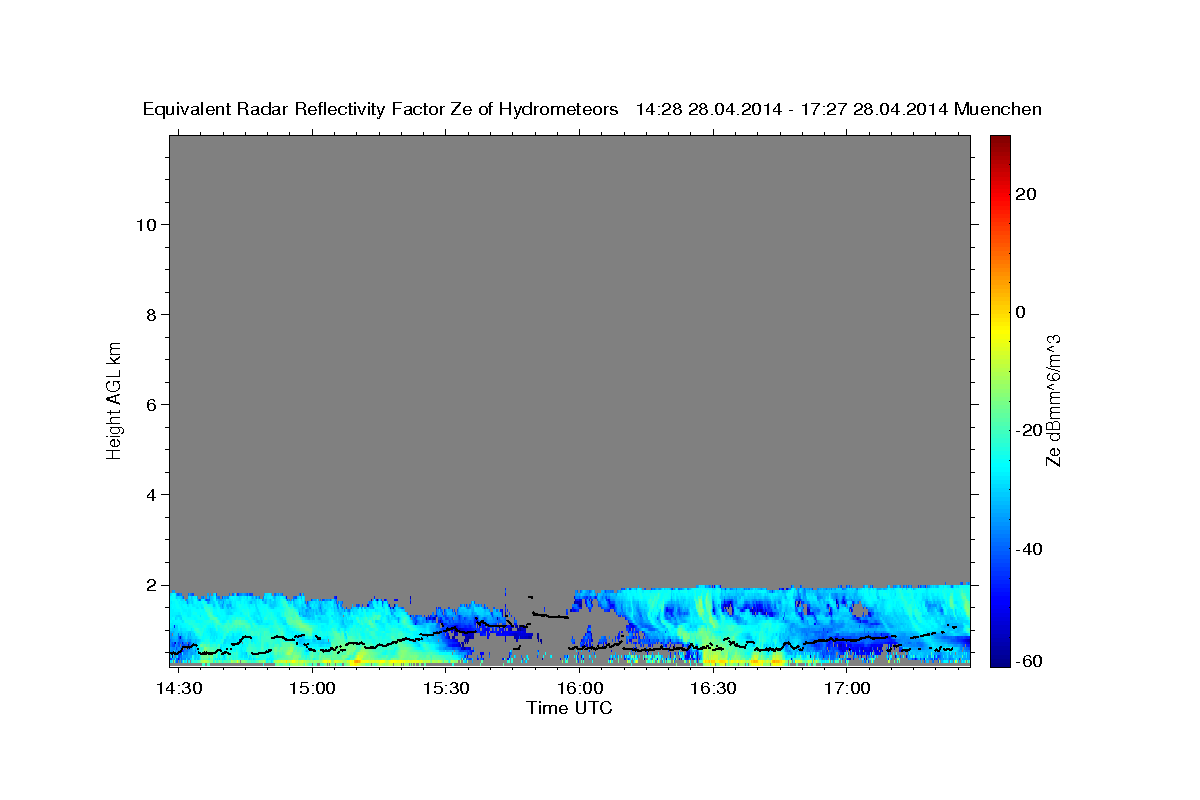Click the height tick label 4
This screenshot has height=800, width=1200.
(151, 495)
